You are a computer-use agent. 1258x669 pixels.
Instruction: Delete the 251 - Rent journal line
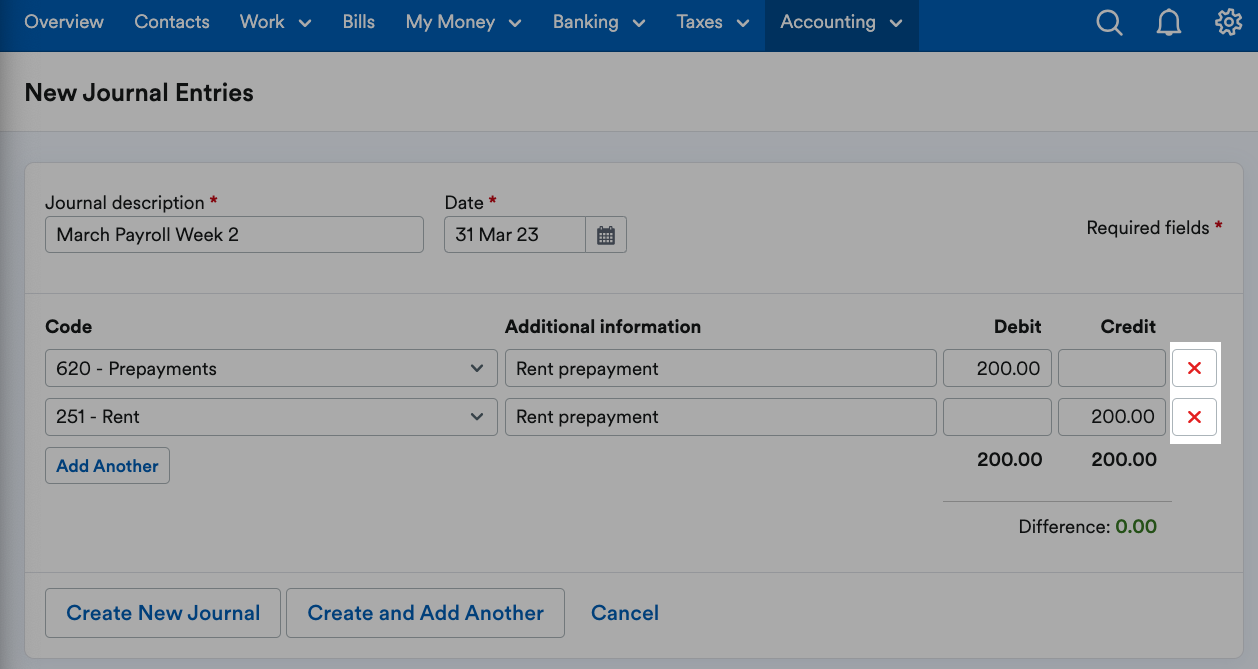[1194, 417]
